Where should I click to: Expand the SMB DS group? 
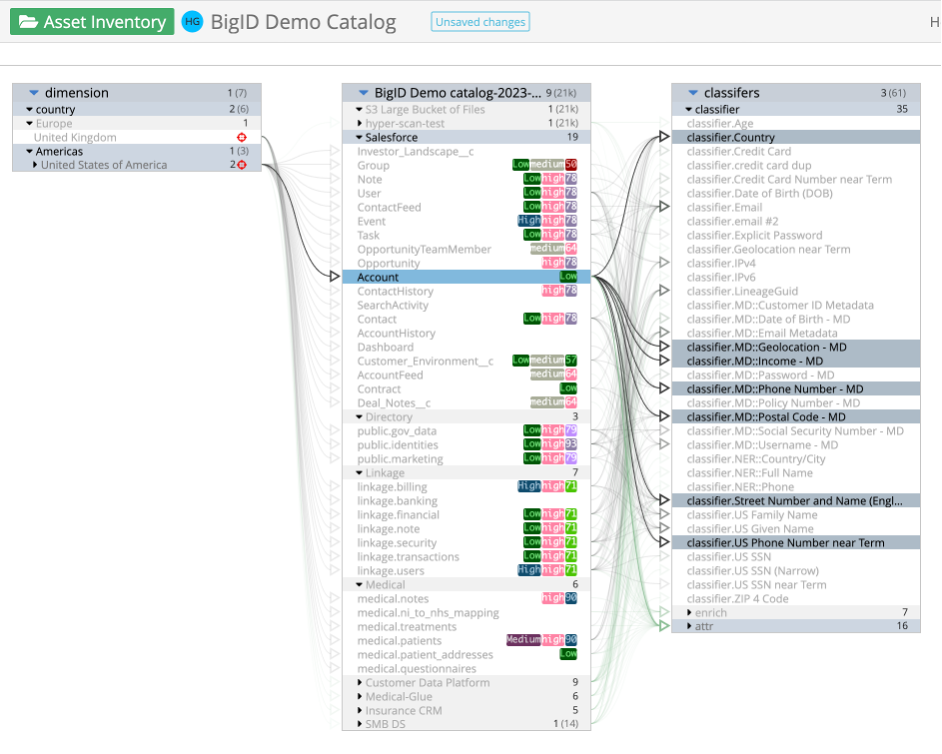point(359,724)
